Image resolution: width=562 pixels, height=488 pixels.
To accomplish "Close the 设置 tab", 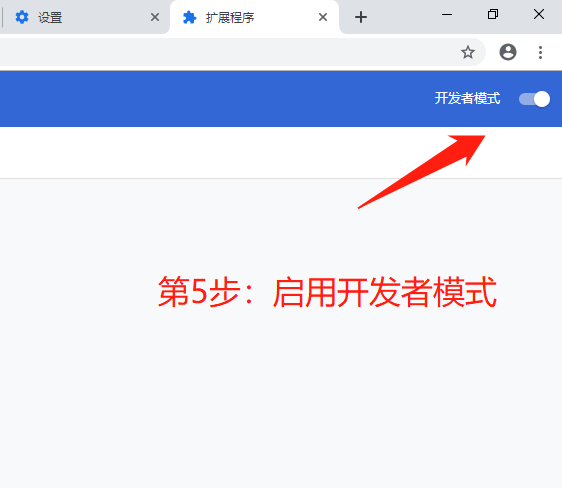I will coord(155,17).
